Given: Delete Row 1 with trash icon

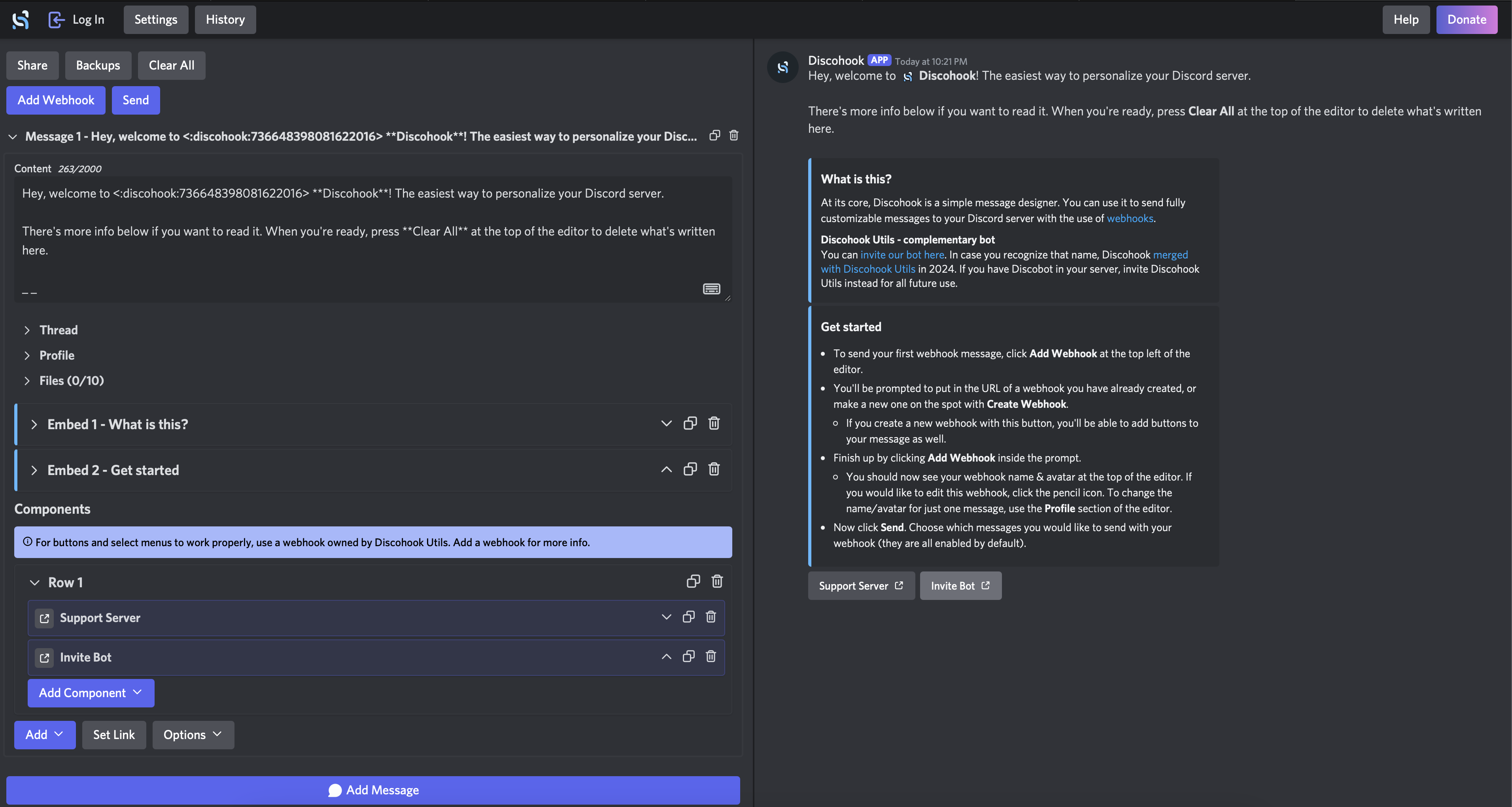Looking at the screenshot, I should [x=717, y=581].
